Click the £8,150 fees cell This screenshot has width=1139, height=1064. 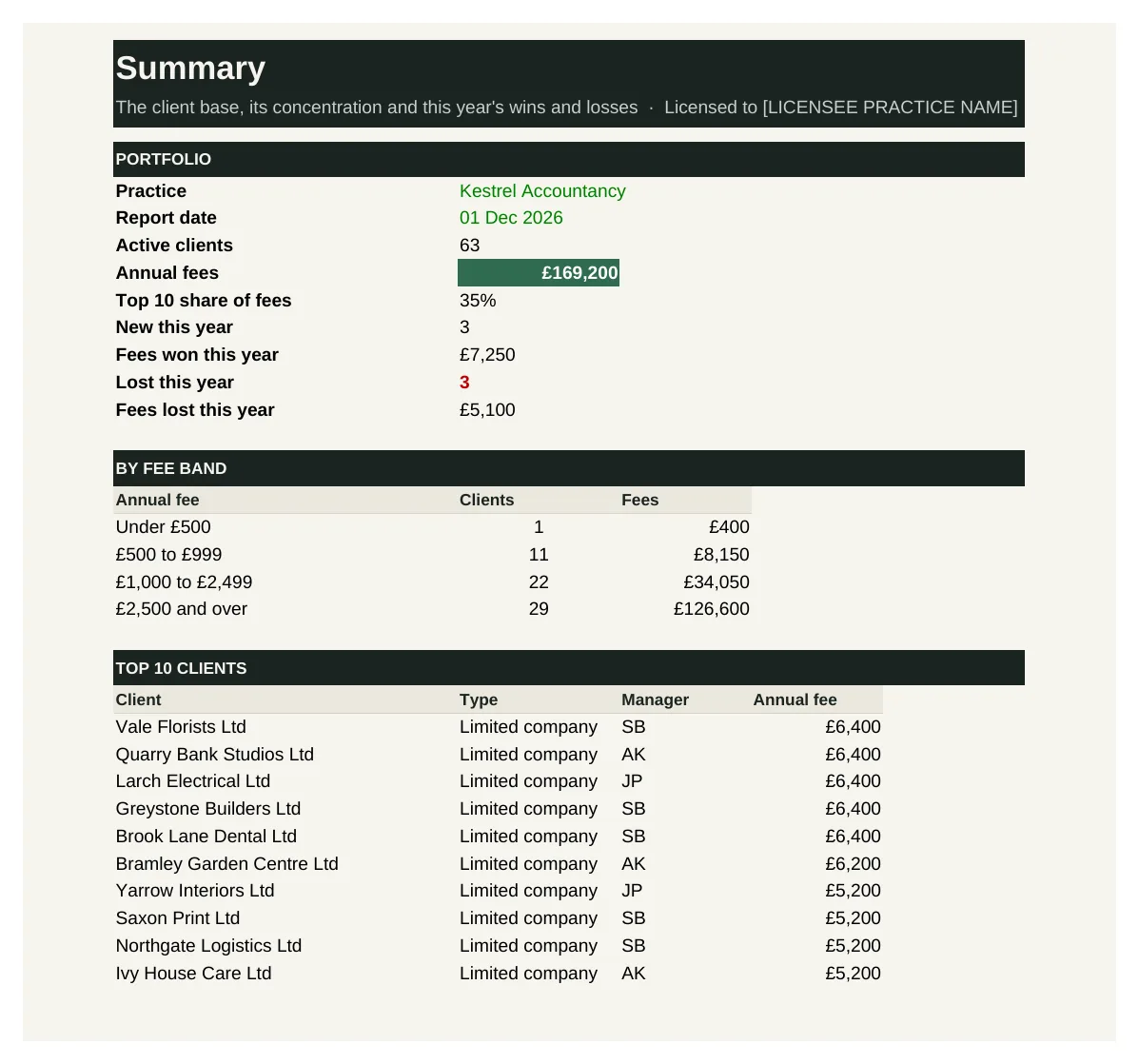click(x=721, y=555)
